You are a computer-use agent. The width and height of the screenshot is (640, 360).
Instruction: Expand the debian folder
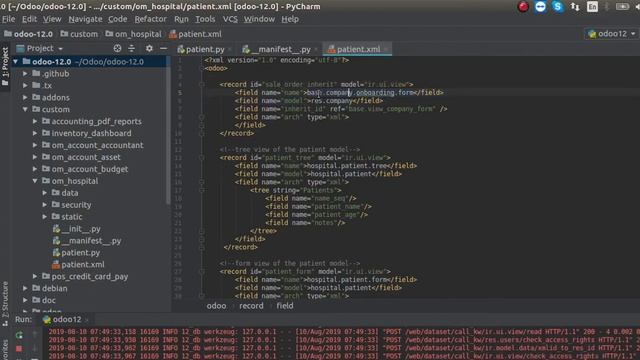point(25,288)
